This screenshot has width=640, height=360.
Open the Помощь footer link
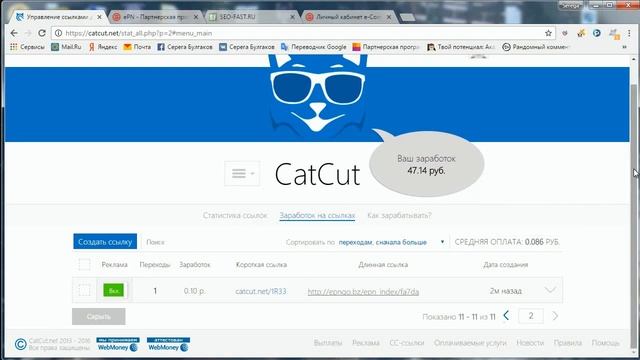click(606, 343)
